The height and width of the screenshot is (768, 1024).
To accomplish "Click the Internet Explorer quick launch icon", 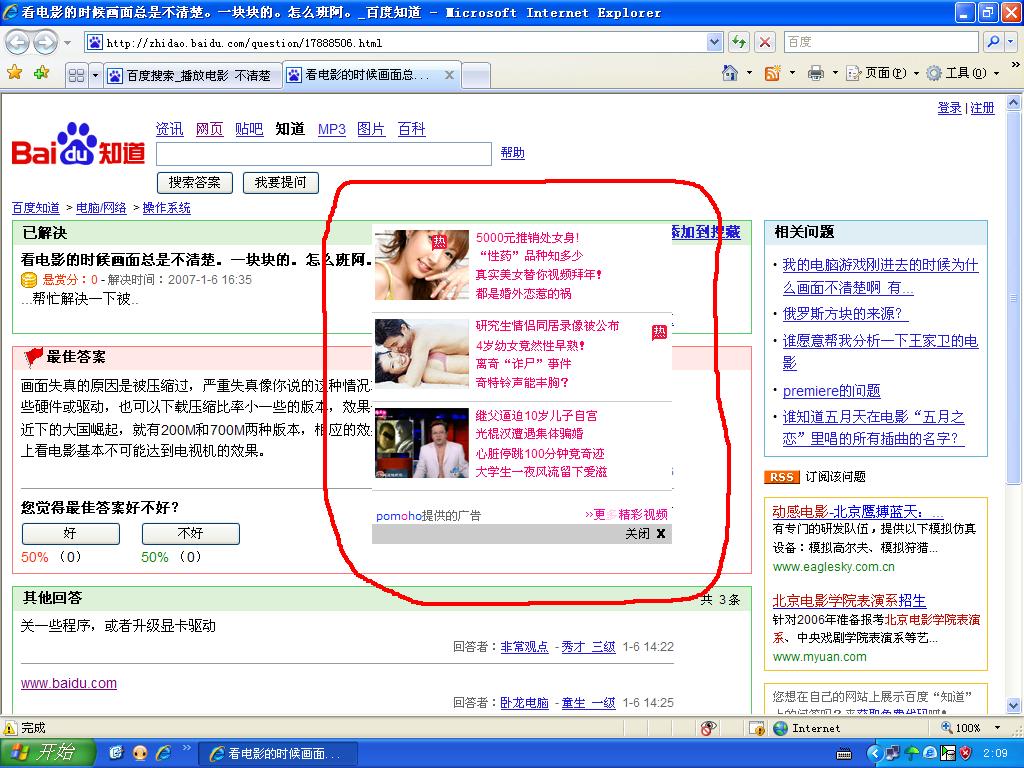I will click(x=163, y=754).
